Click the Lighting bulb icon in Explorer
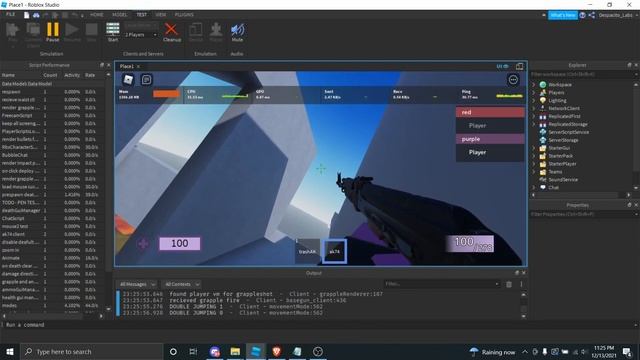This screenshot has width=640, height=360. 543,100
